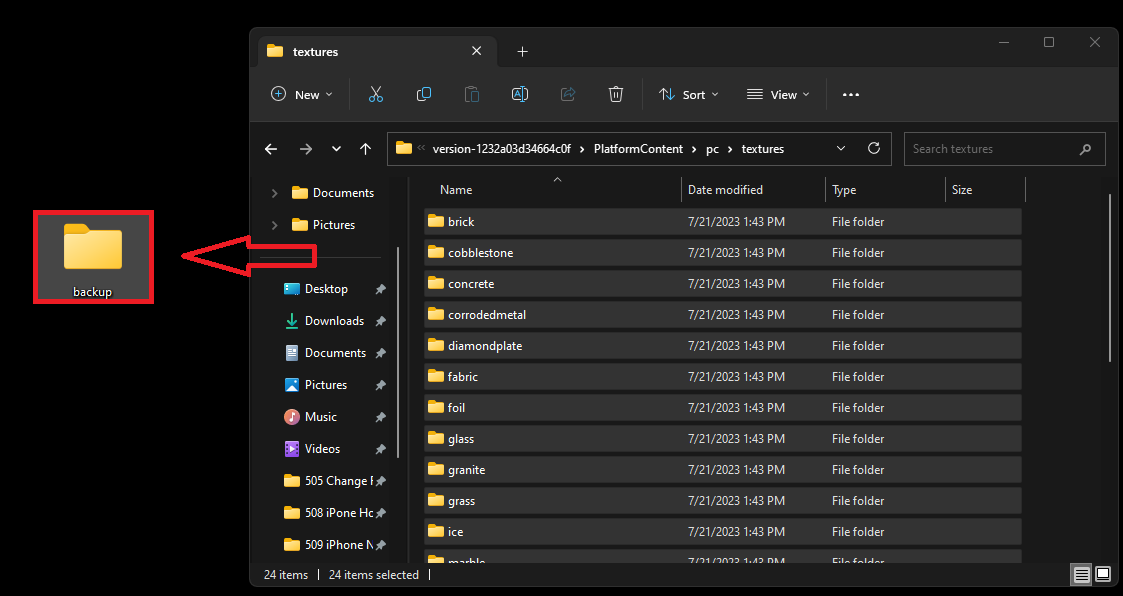1123x596 pixels.
Task: Expand the Documents tree node
Action: point(275,193)
